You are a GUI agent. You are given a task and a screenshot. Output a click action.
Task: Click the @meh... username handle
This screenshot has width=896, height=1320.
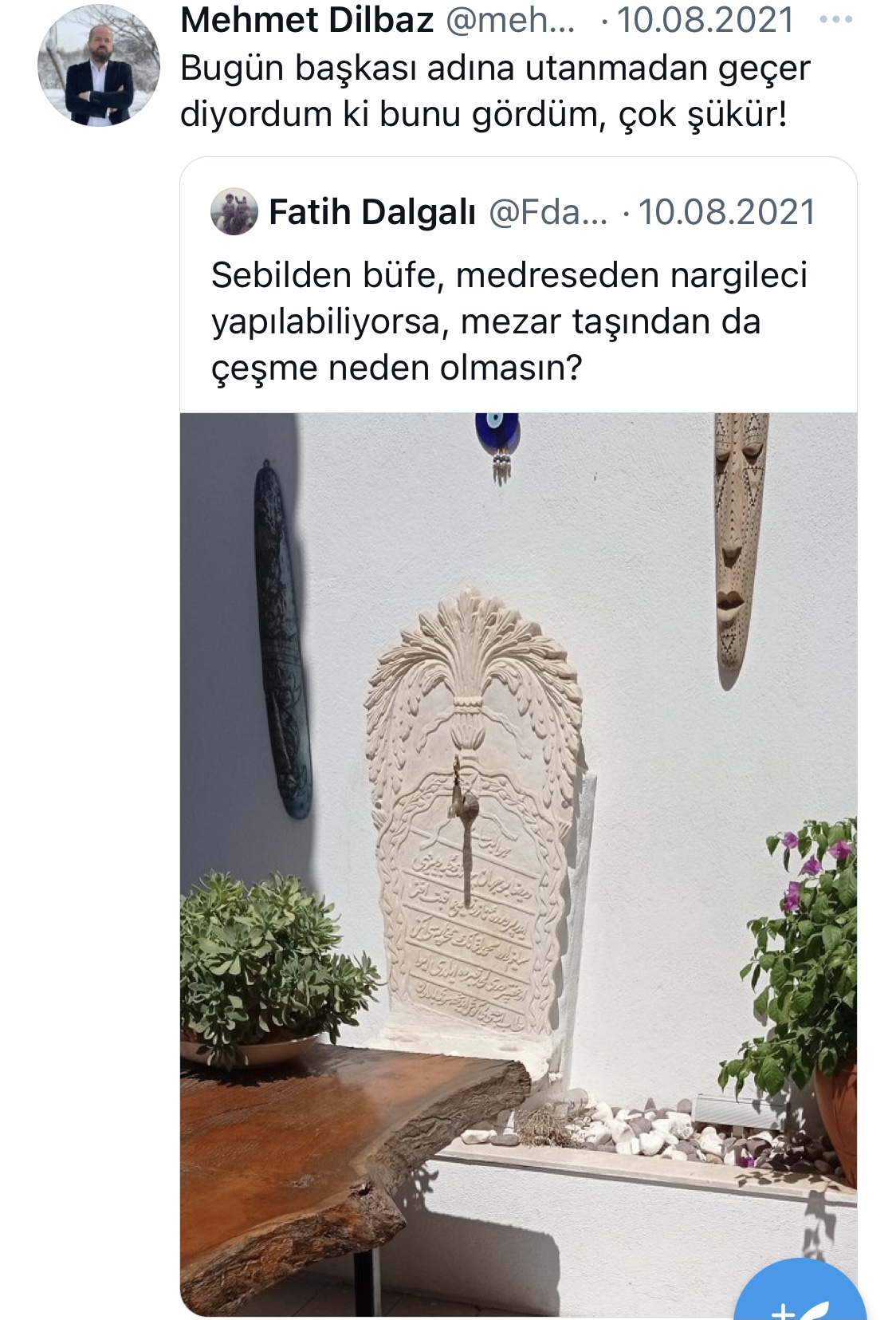tap(511, 20)
